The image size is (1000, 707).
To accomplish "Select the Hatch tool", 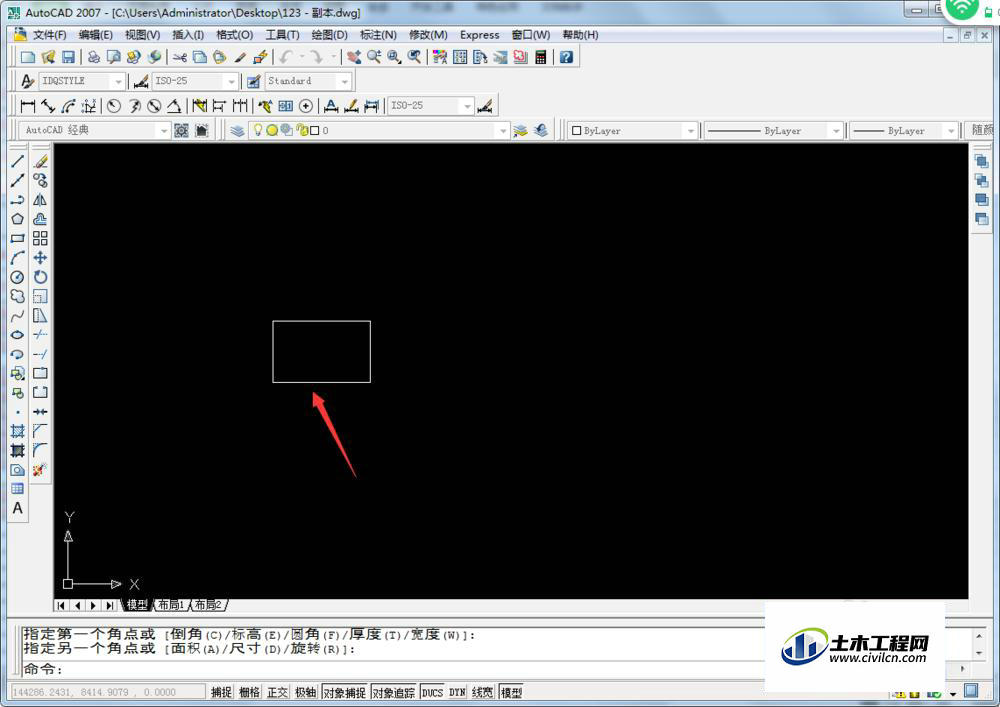I will tap(17, 431).
